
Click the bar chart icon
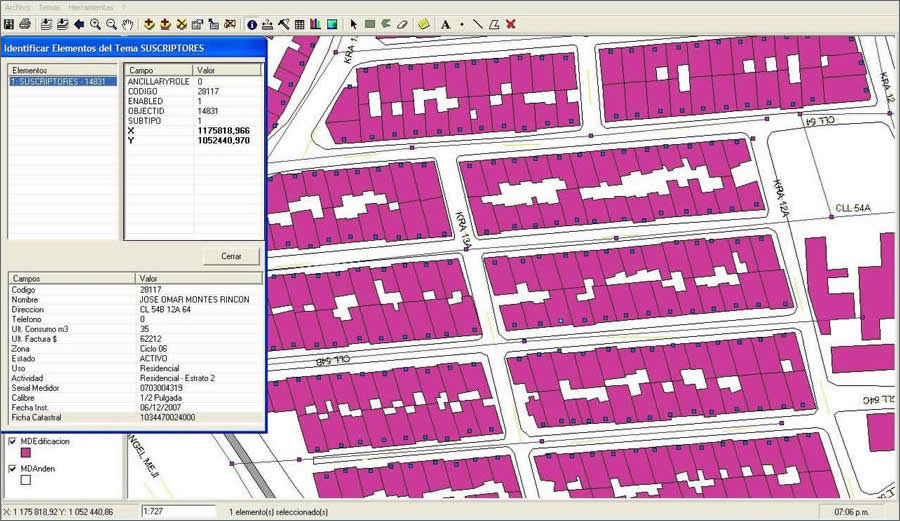tap(316, 23)
